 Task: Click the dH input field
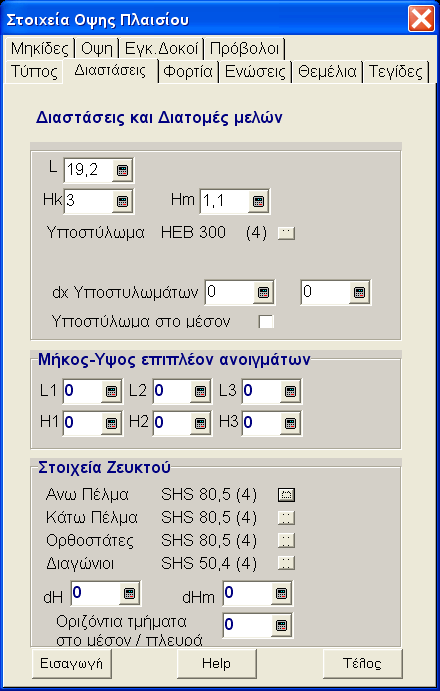click(95, 594)
